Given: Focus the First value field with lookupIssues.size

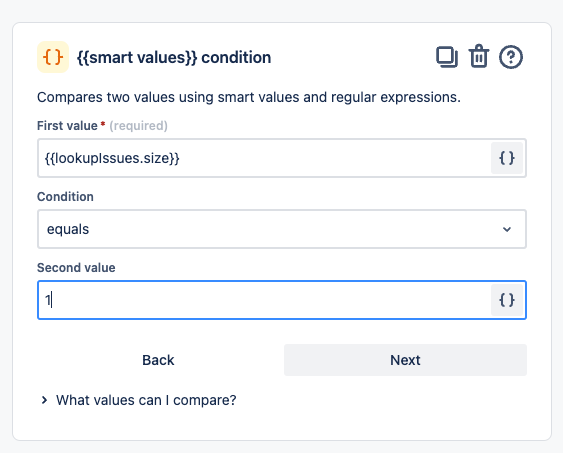Looking at the screenshot, I should coord(264,158).
